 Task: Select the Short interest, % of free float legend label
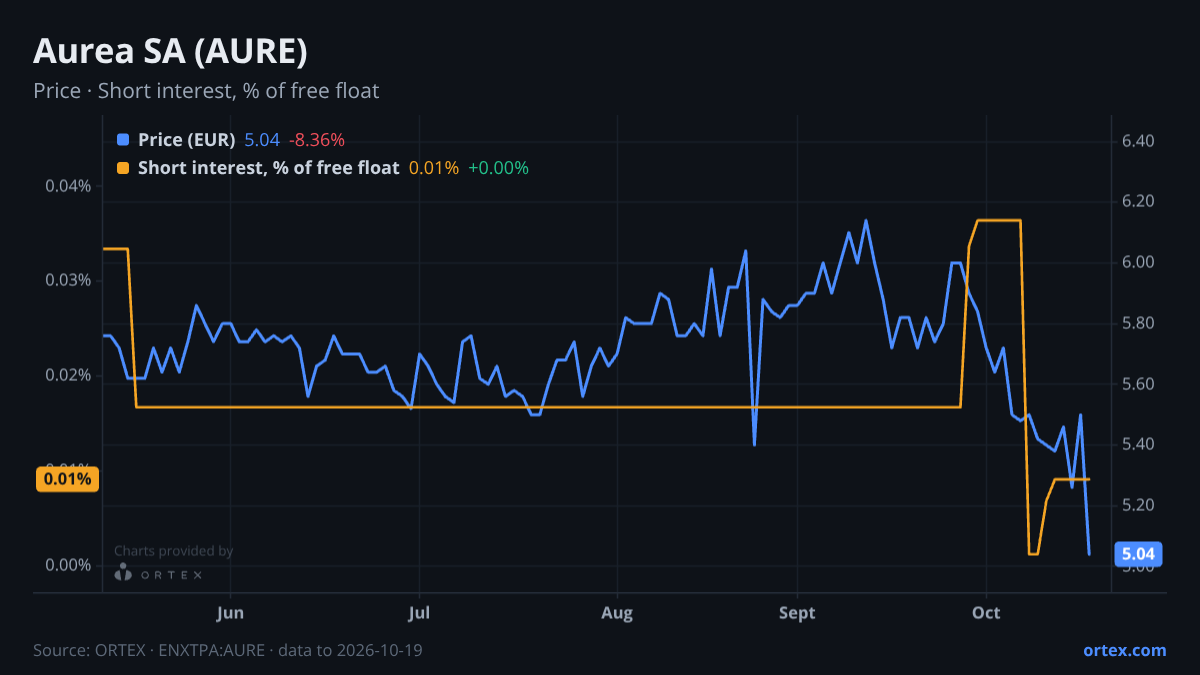click(268, 168)
